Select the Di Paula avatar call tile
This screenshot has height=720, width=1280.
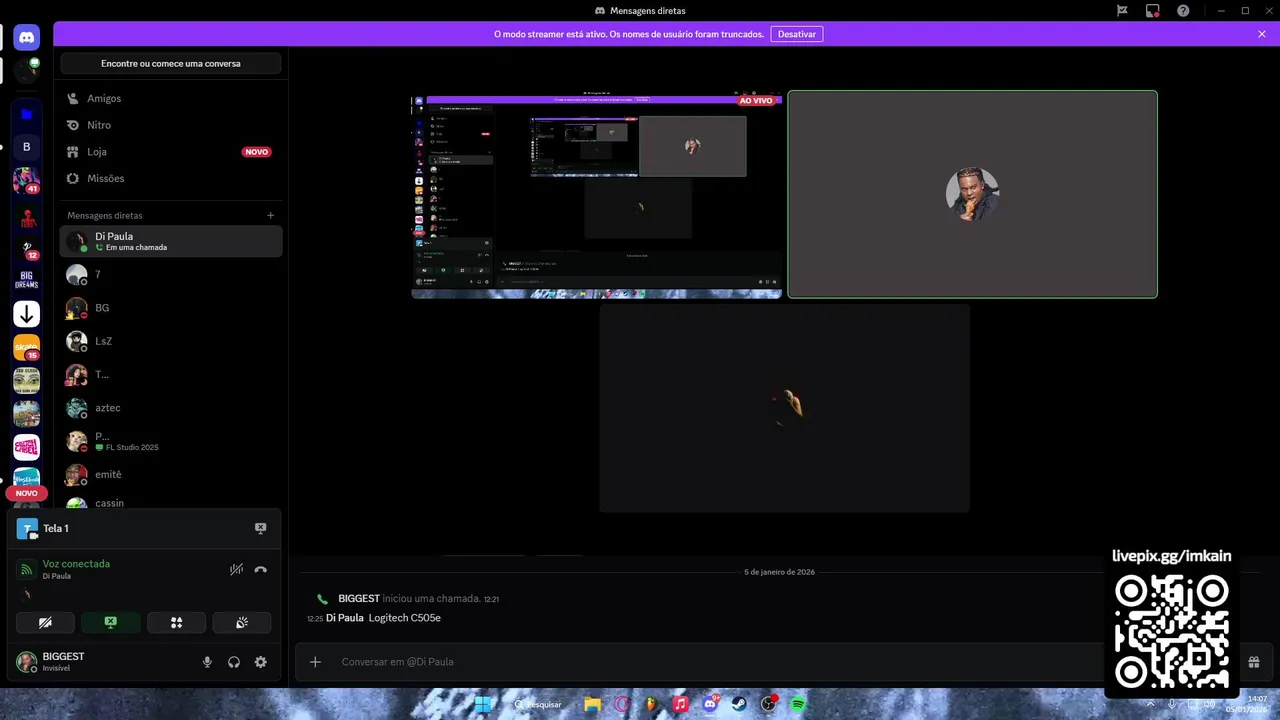(x=972, y=194)
